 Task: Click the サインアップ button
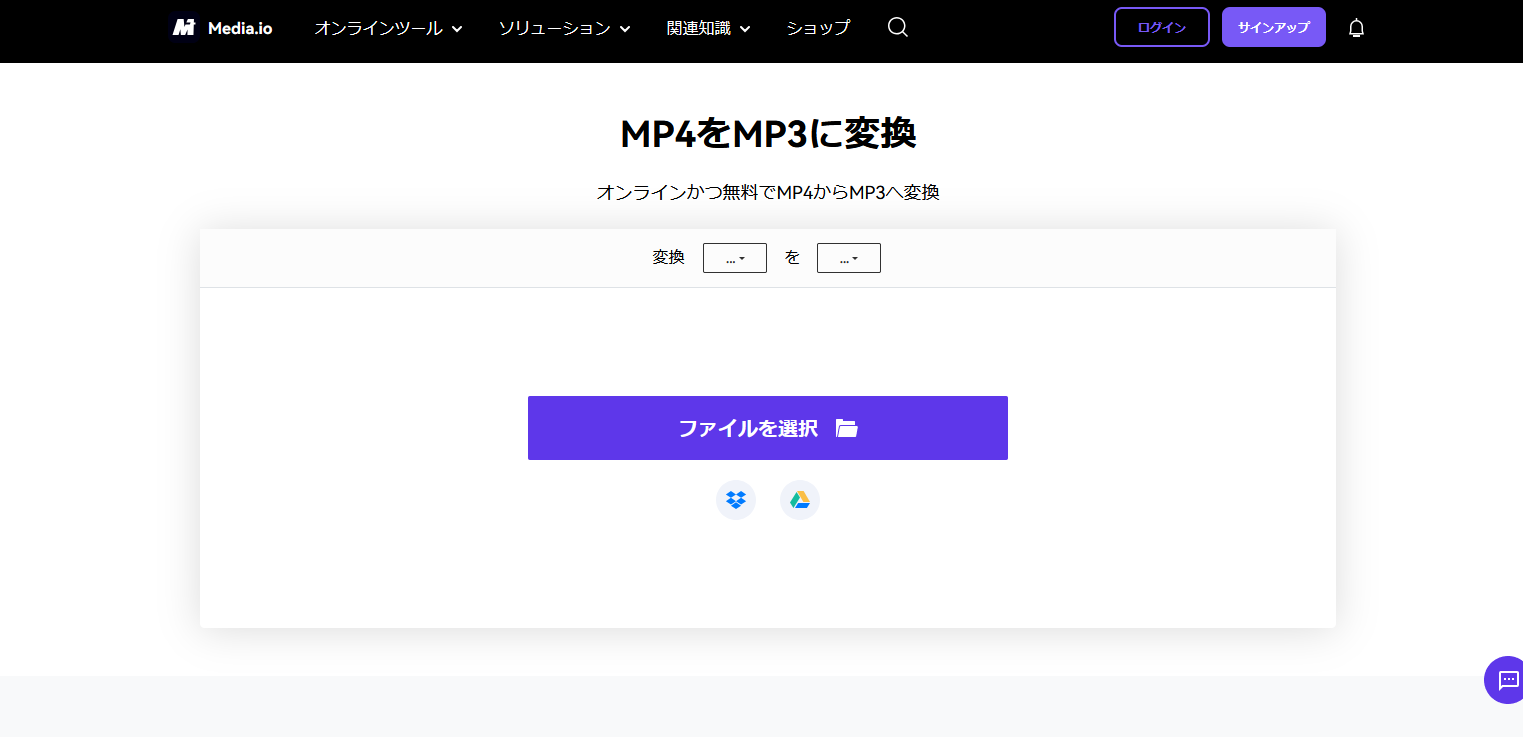coord(1274,27)
